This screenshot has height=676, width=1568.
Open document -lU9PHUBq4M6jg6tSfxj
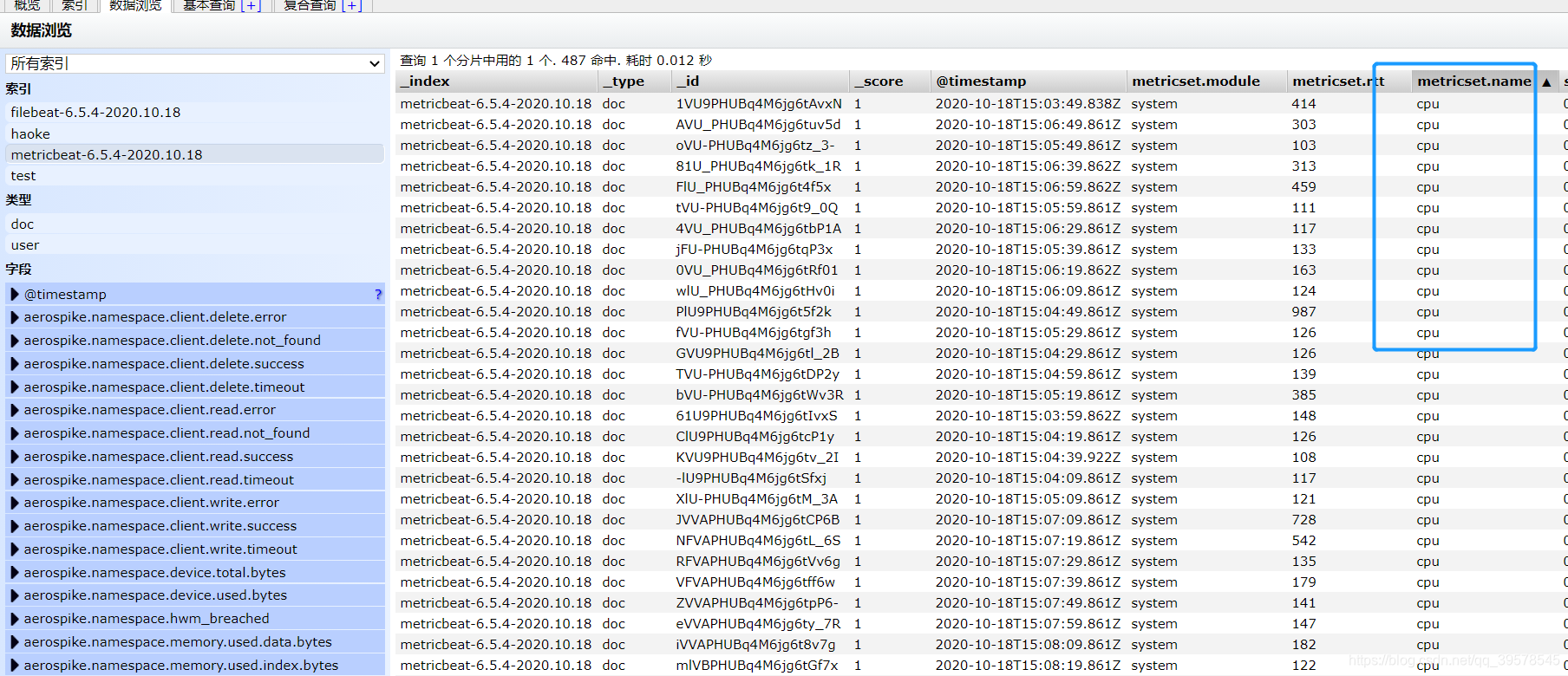pos(751,478)
